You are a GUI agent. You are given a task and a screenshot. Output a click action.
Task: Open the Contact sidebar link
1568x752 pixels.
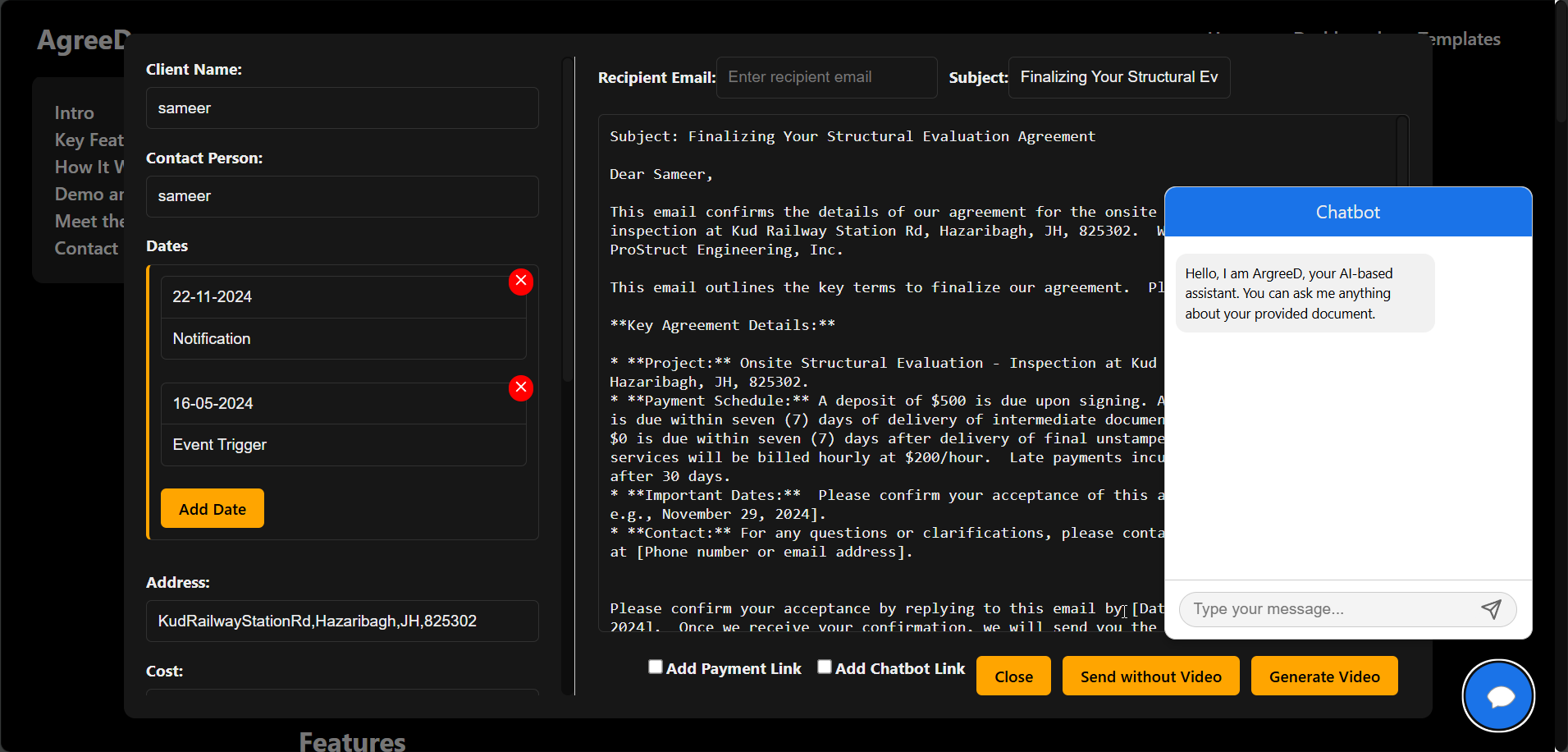[x=86, y=248]
